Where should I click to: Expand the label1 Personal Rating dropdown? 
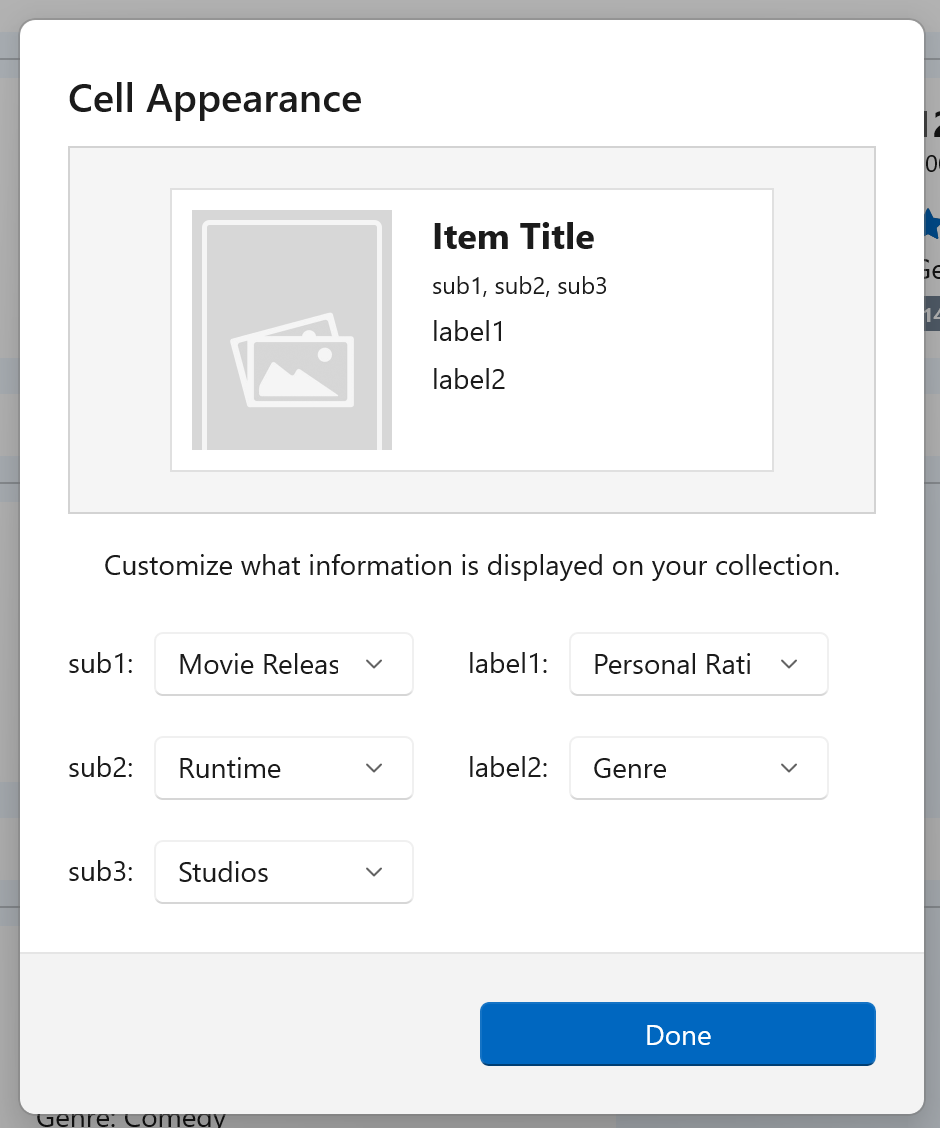(x=698, y=664)
